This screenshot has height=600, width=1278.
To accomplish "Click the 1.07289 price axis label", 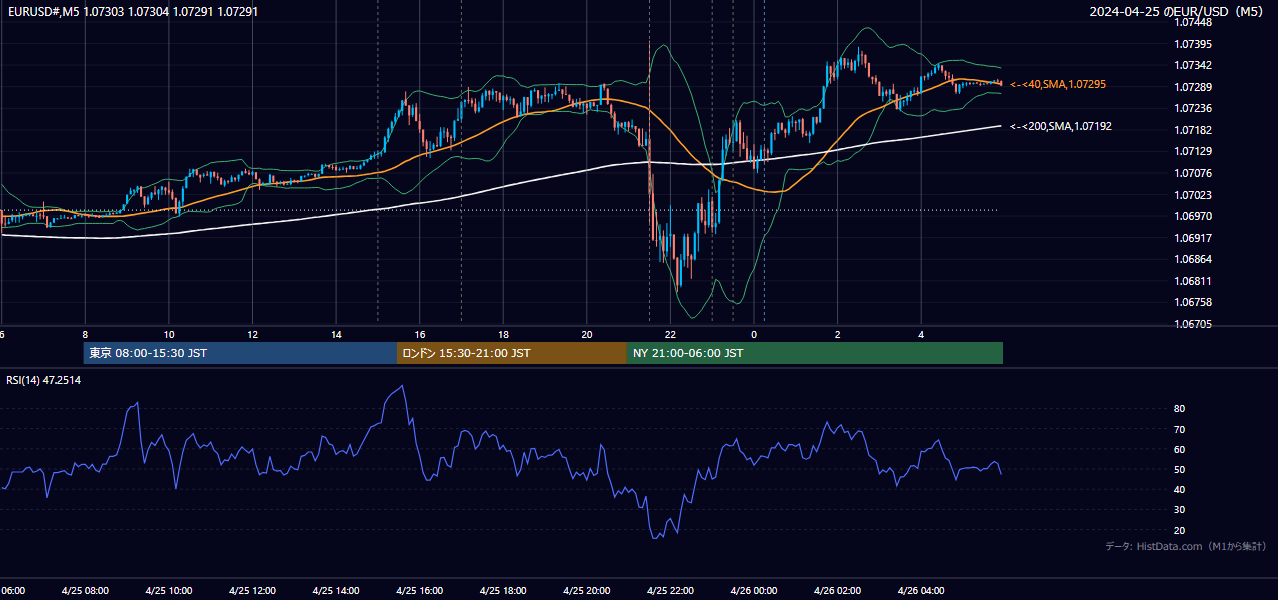I will tap(1192, 87).
